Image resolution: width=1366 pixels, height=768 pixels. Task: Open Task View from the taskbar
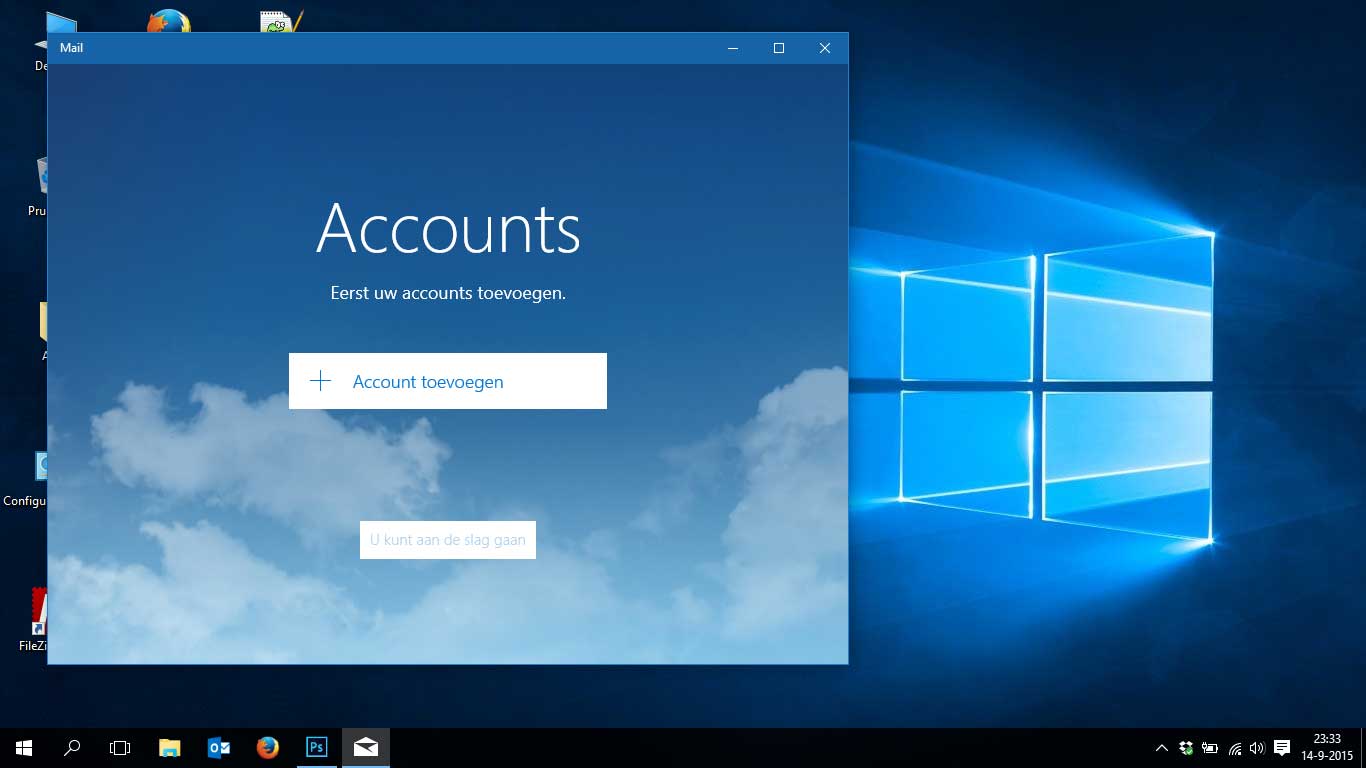120,748
